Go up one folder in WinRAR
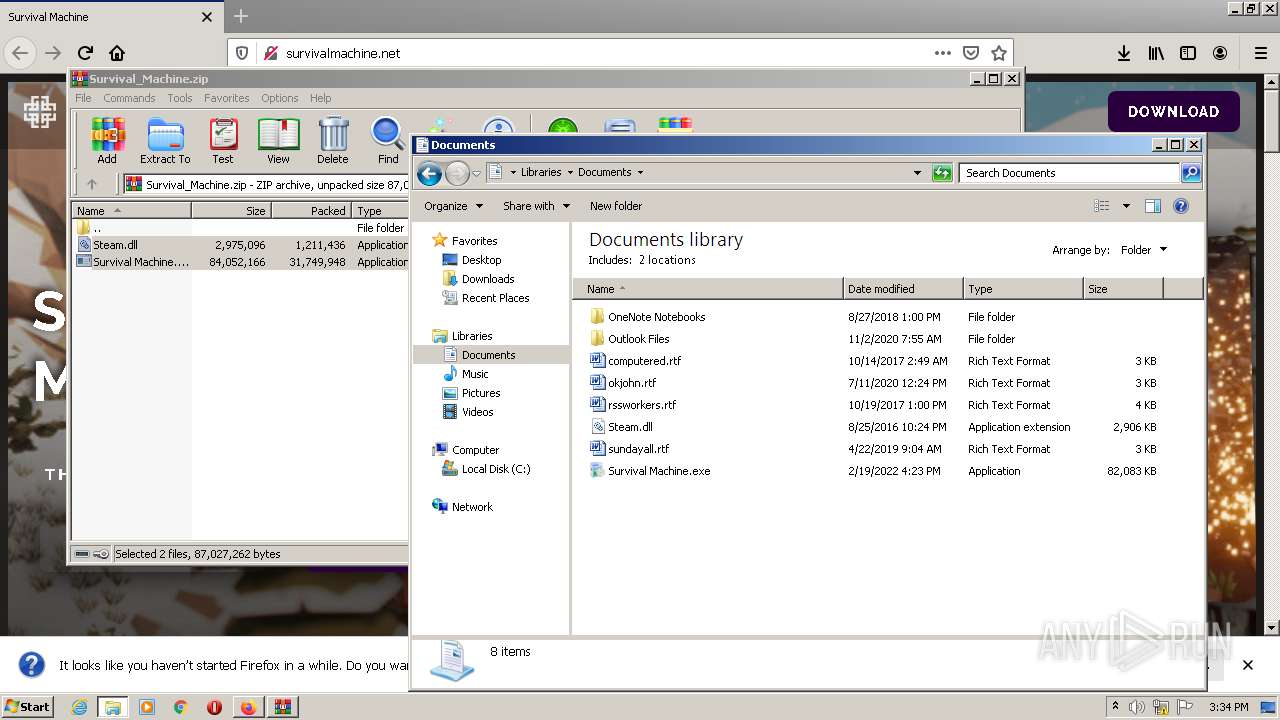The width and height of the screenshot is (1280, 720). point(92,184)
